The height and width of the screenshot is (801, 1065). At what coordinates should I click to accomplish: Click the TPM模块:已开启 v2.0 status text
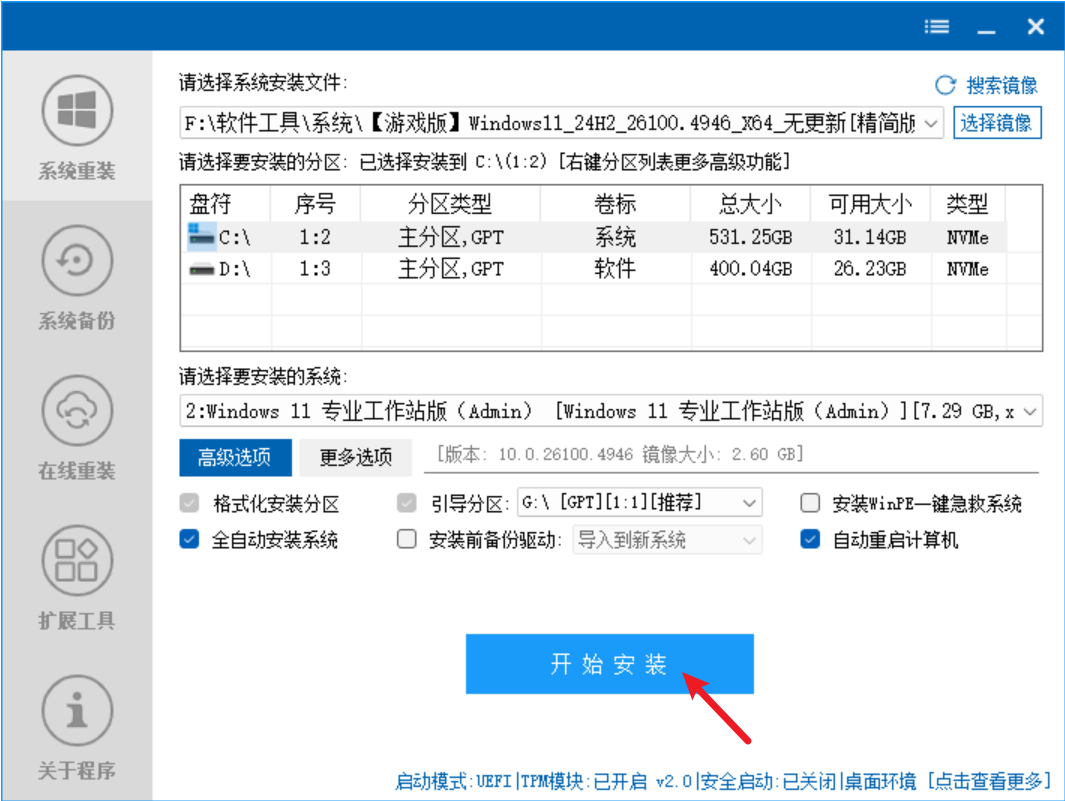pos(606,781)
